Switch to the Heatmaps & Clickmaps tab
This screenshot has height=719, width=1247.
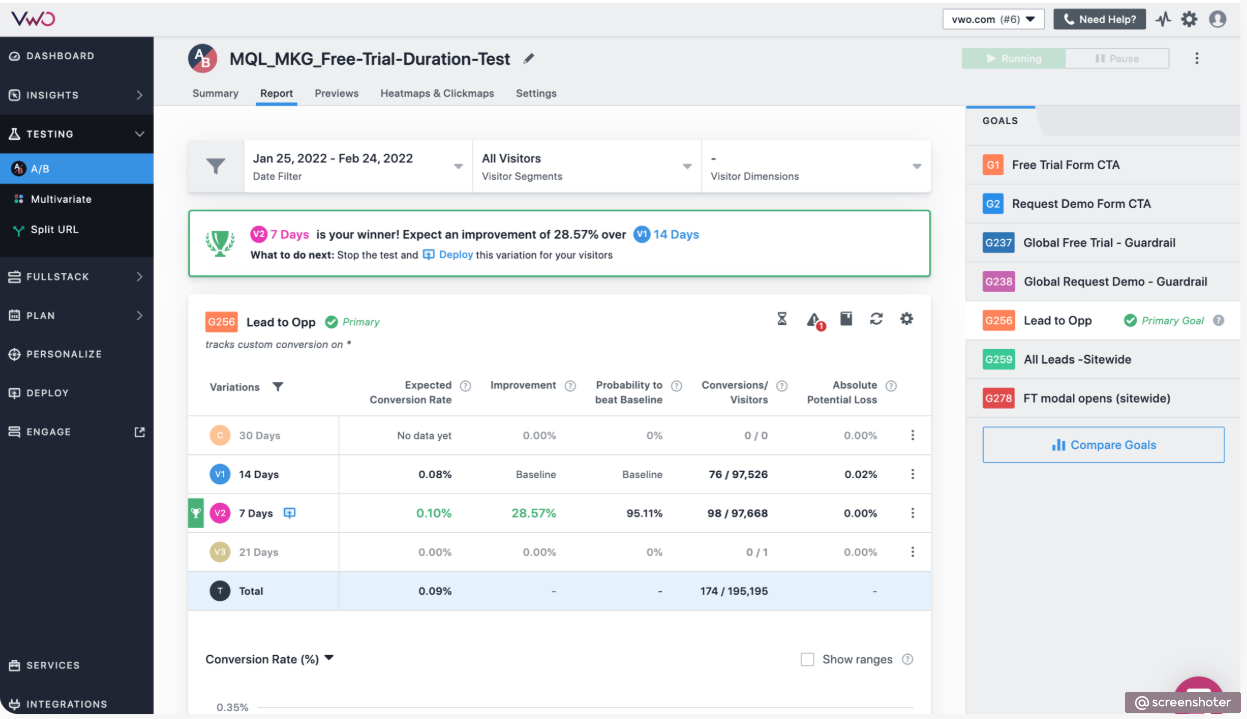pos(437,93)
